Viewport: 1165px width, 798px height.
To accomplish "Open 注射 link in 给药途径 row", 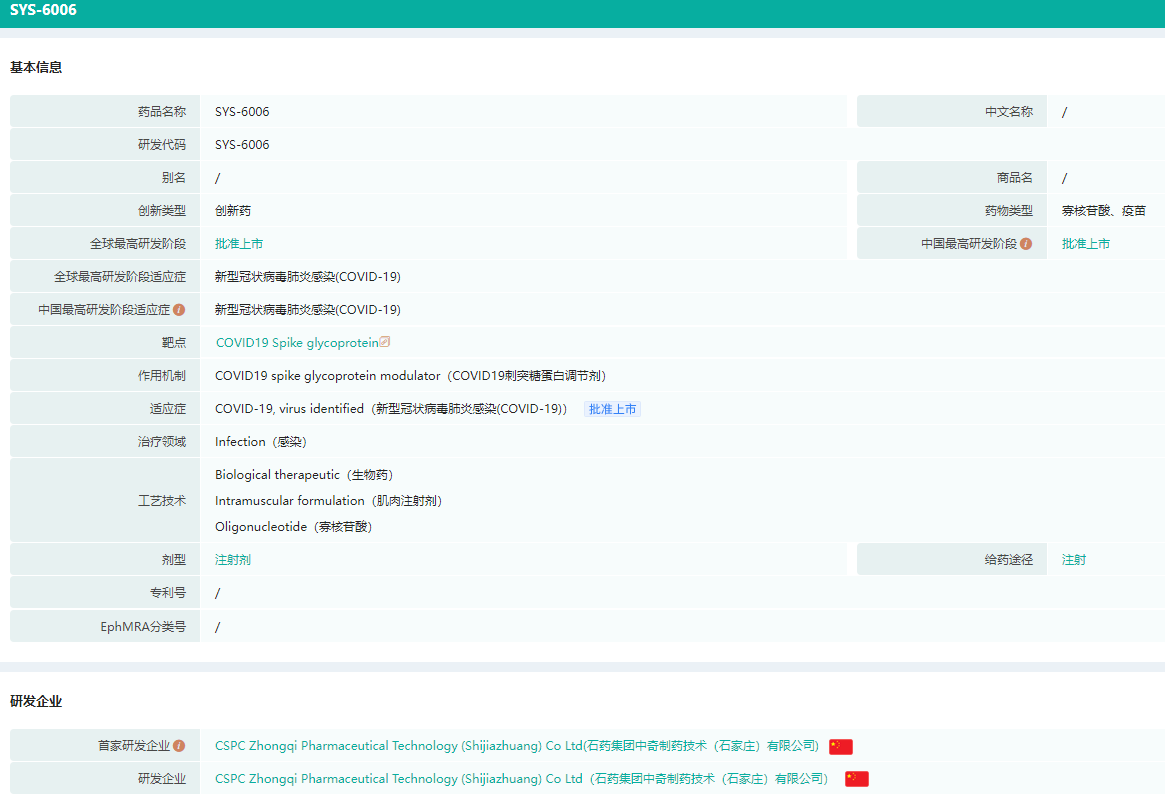I will [x=1074, y=560].
